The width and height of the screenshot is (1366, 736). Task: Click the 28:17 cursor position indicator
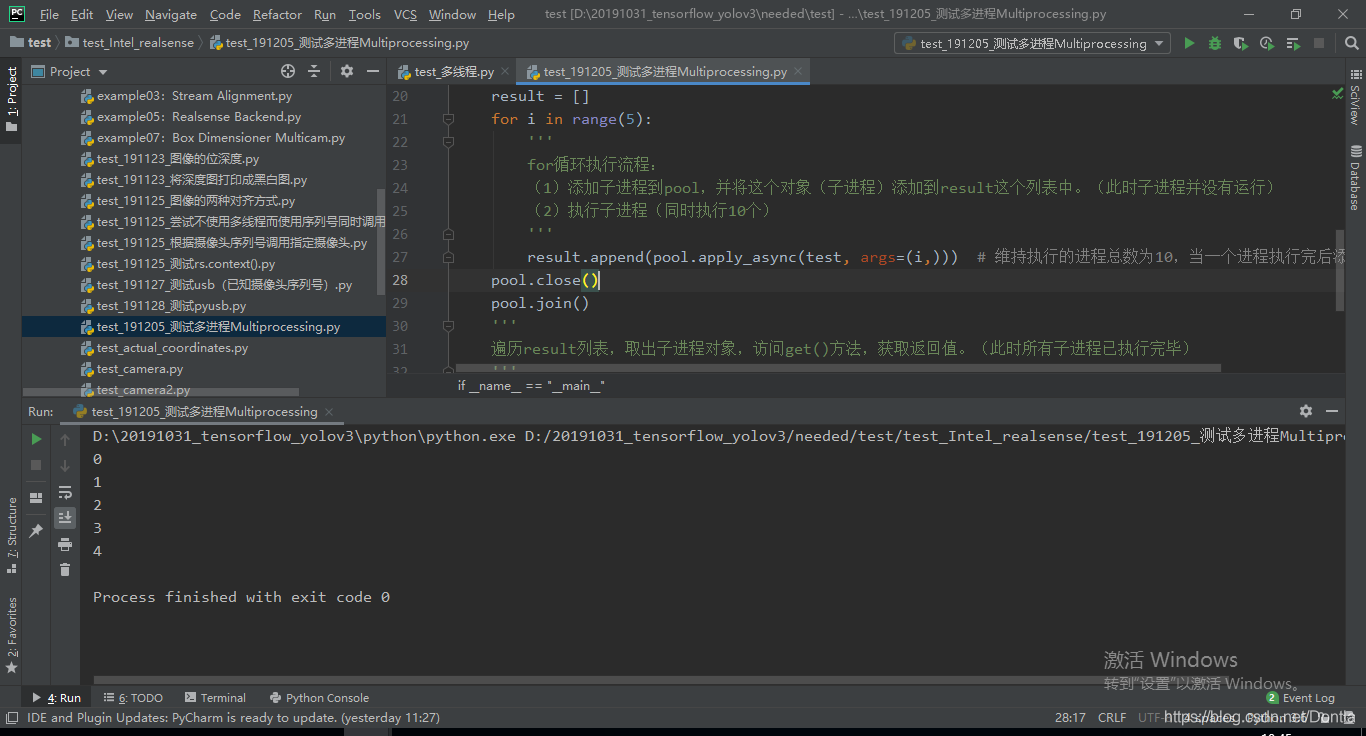[1070, 717]
